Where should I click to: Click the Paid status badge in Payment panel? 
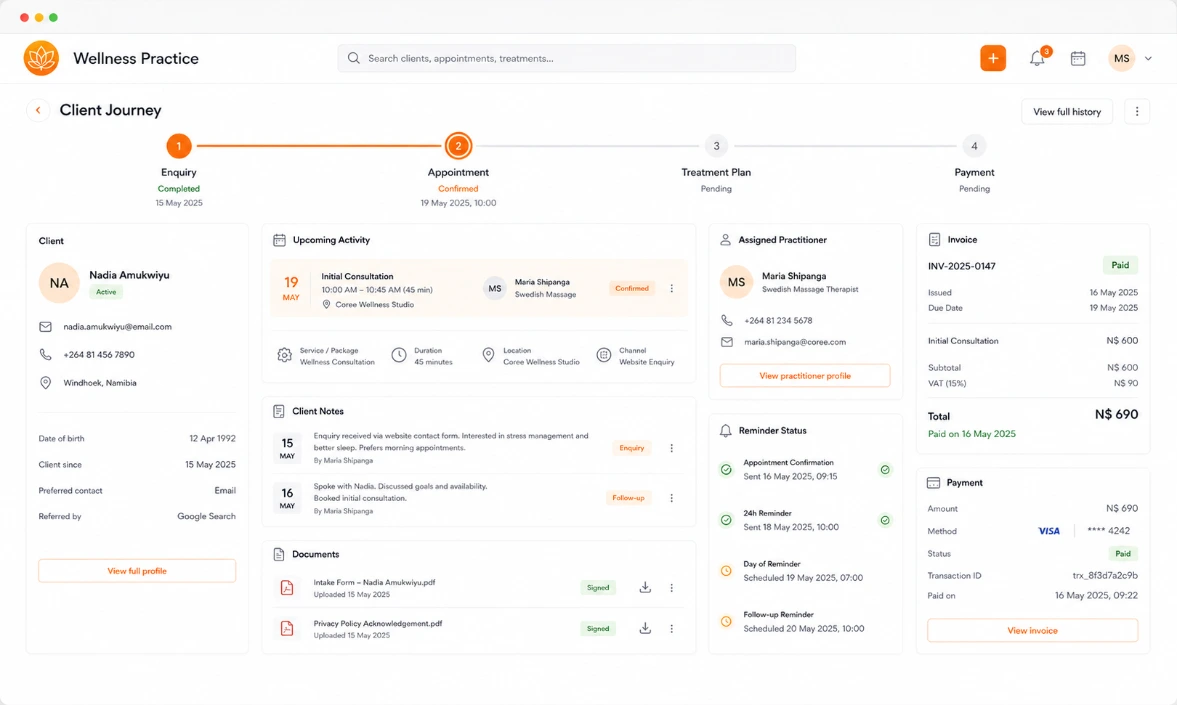[1123, 553]
